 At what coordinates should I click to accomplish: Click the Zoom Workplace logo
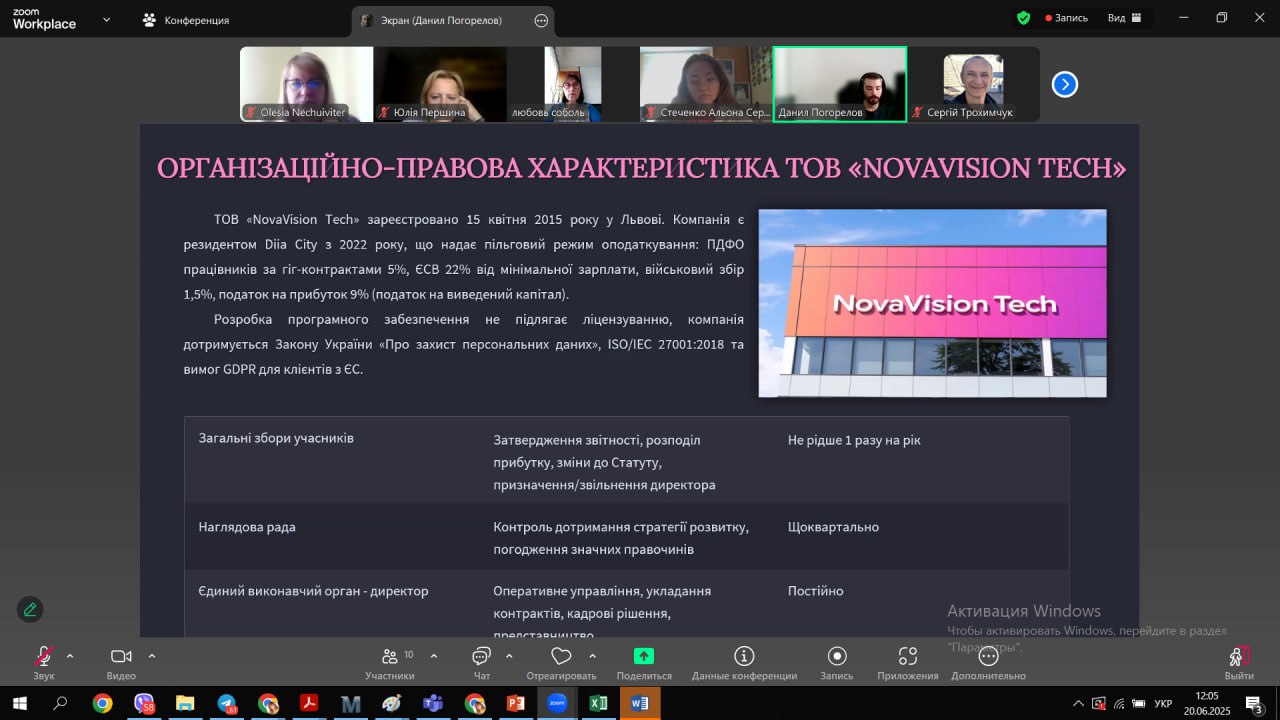(x=44, y=19)
